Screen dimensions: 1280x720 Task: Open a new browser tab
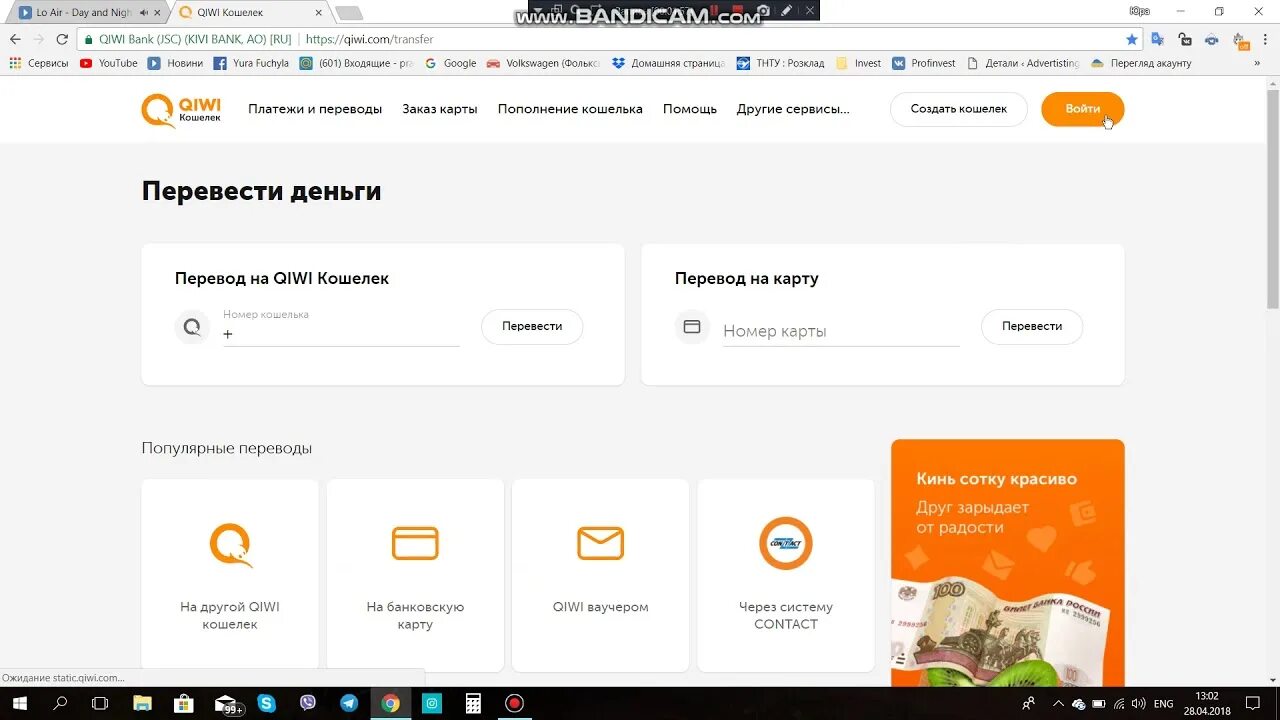pyautogui.click(x=348, y=13)
